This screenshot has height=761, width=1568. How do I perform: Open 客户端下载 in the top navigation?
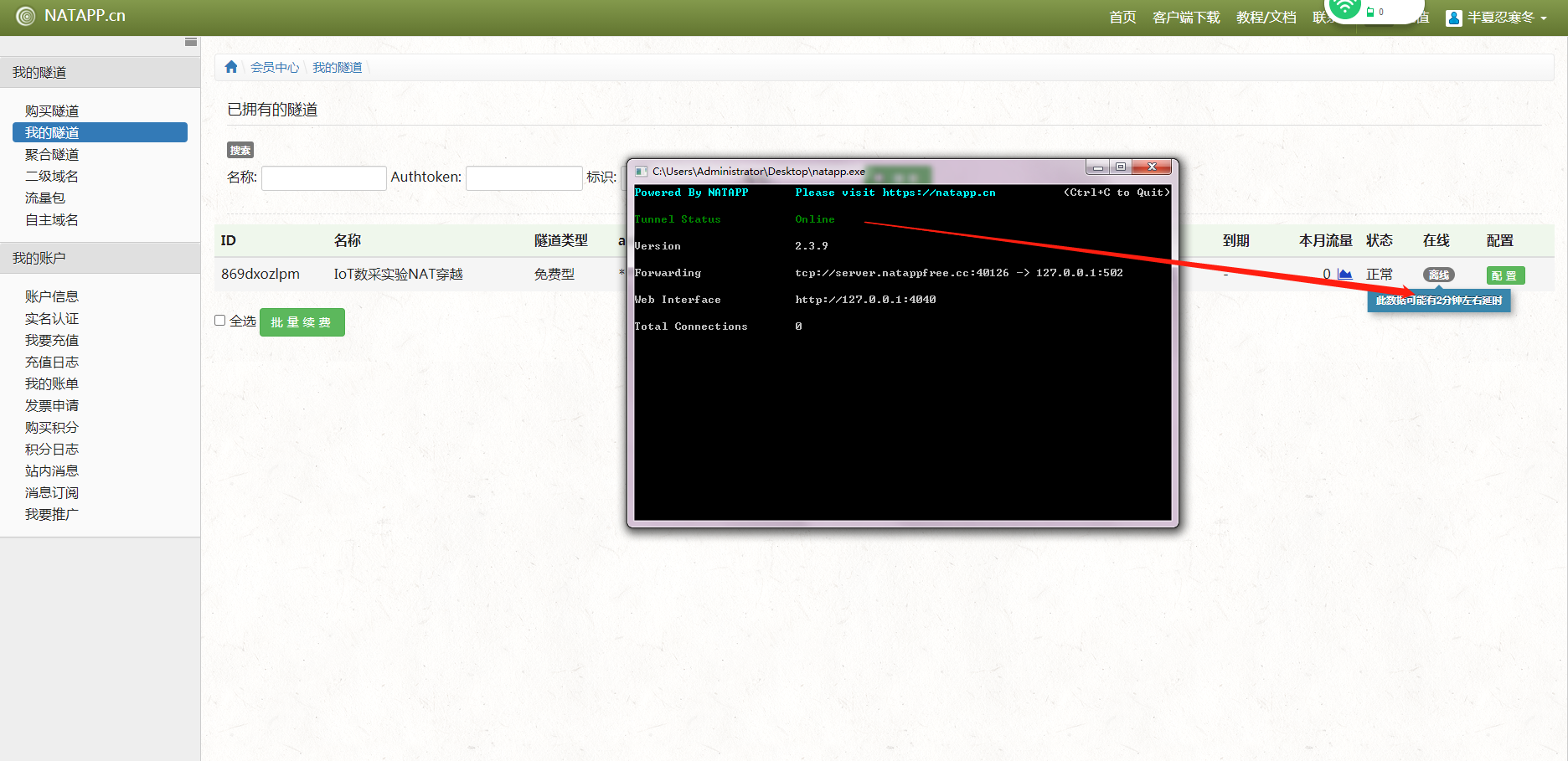1186,18
